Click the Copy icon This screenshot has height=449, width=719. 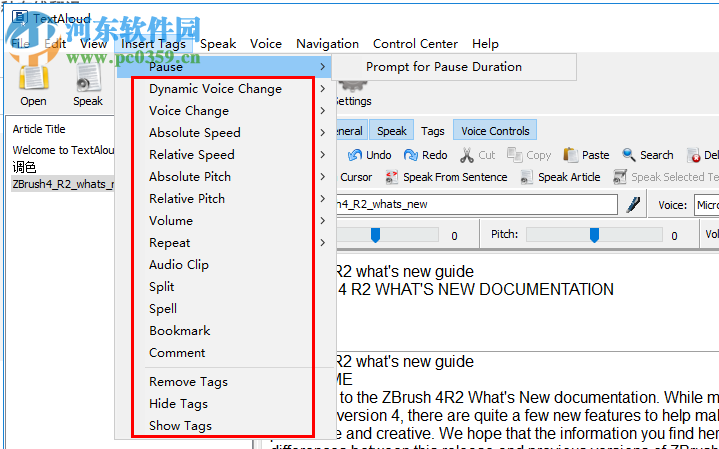coord(514,155)
